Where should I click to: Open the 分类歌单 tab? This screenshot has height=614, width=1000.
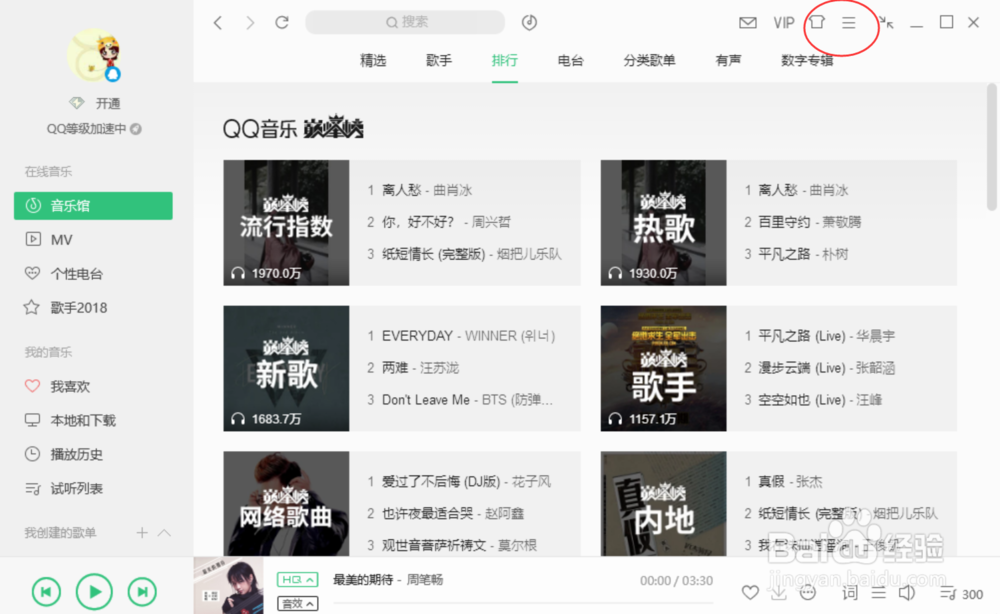coord(648,60)
